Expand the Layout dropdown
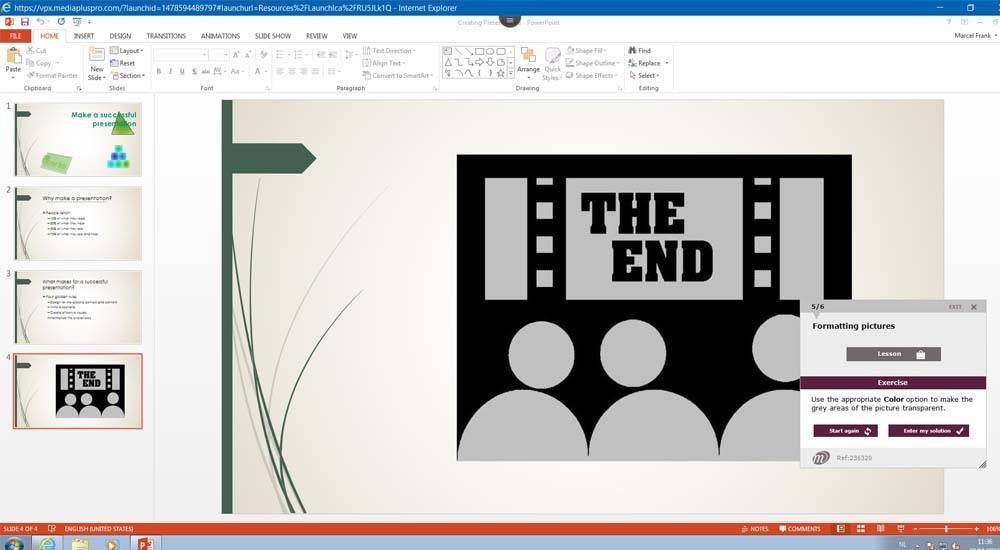The width and height of the screenshot is (1000, 550). (x=130, y=50)
